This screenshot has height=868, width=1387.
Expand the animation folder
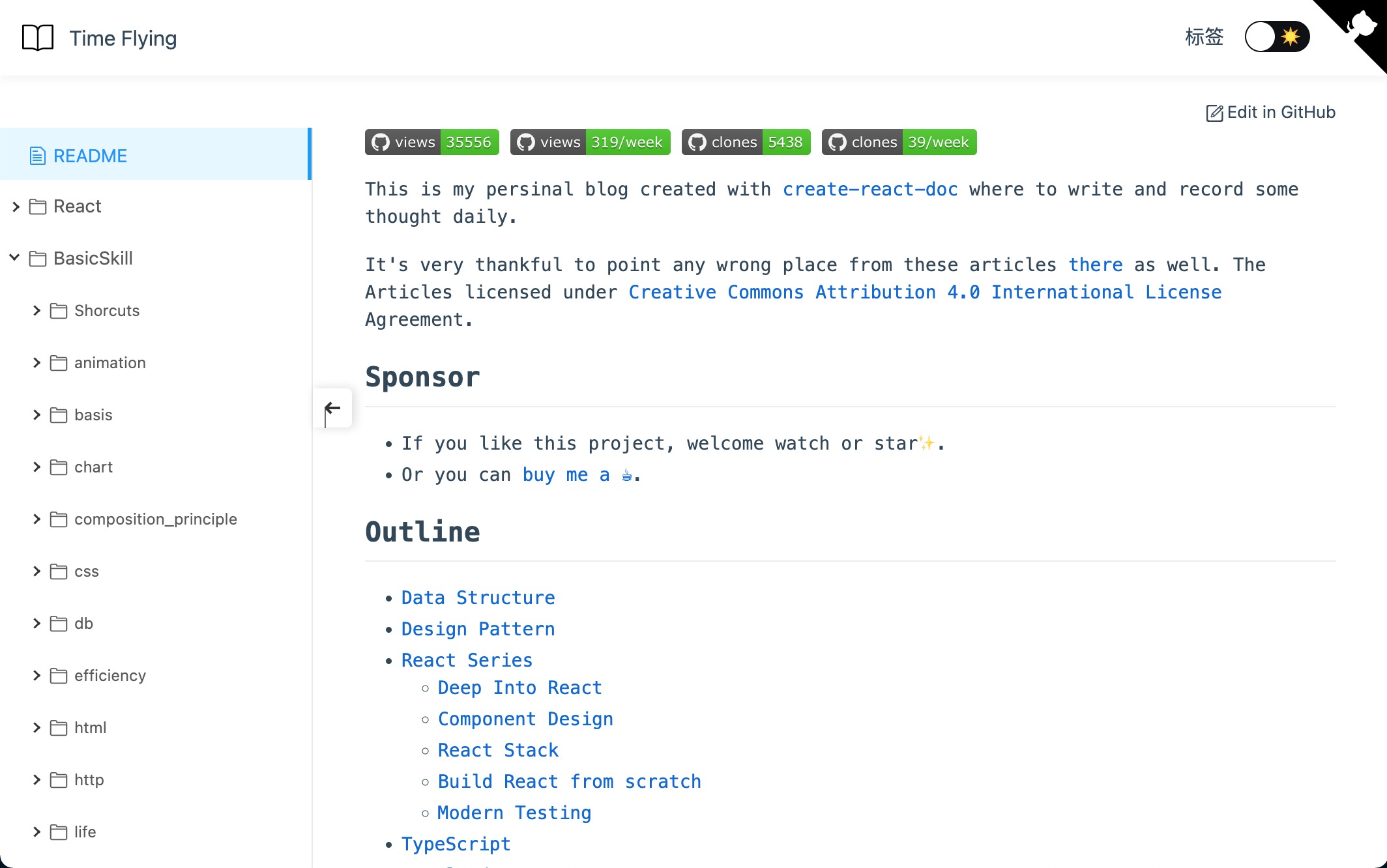coord(109,363)
